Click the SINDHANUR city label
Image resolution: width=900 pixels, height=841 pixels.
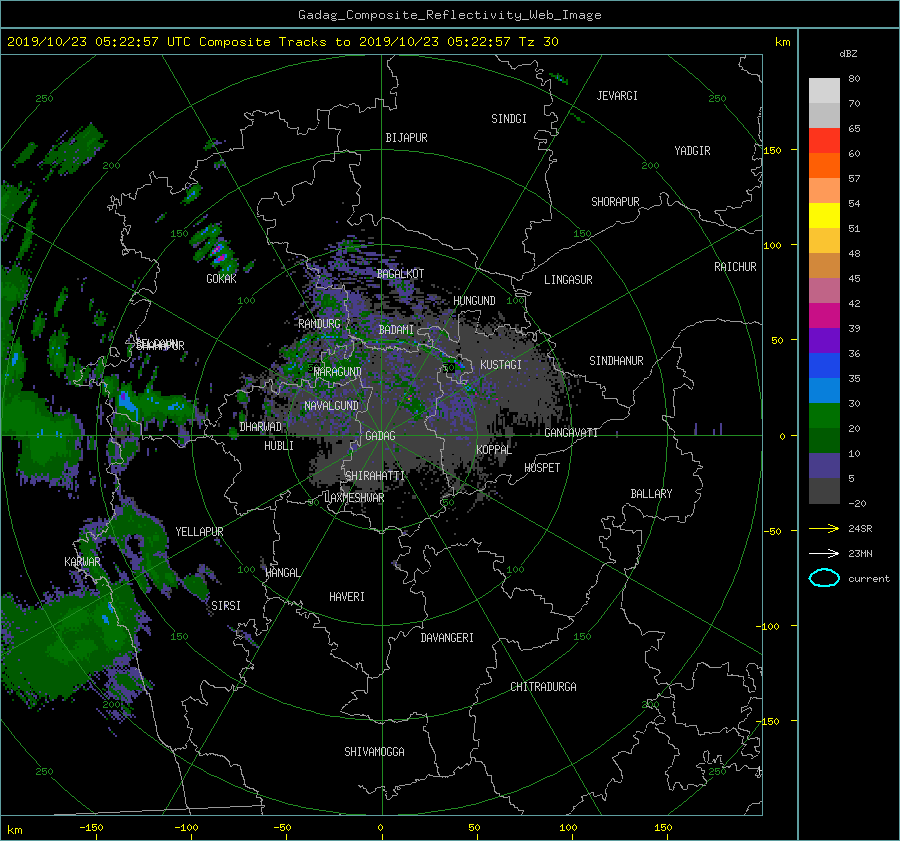coord(616,361)
